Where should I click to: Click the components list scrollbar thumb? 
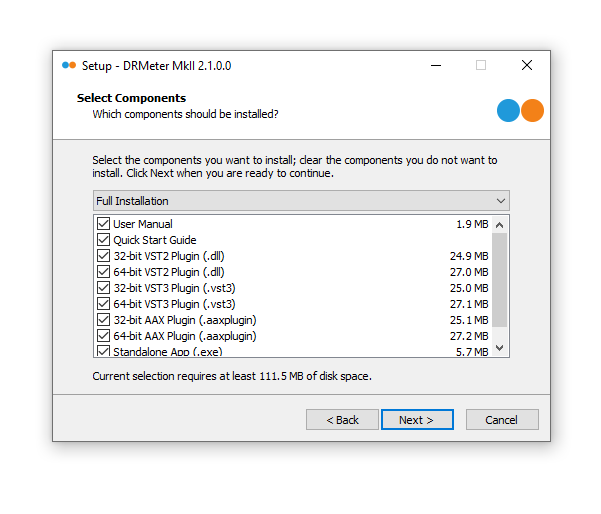coord(501,280)
